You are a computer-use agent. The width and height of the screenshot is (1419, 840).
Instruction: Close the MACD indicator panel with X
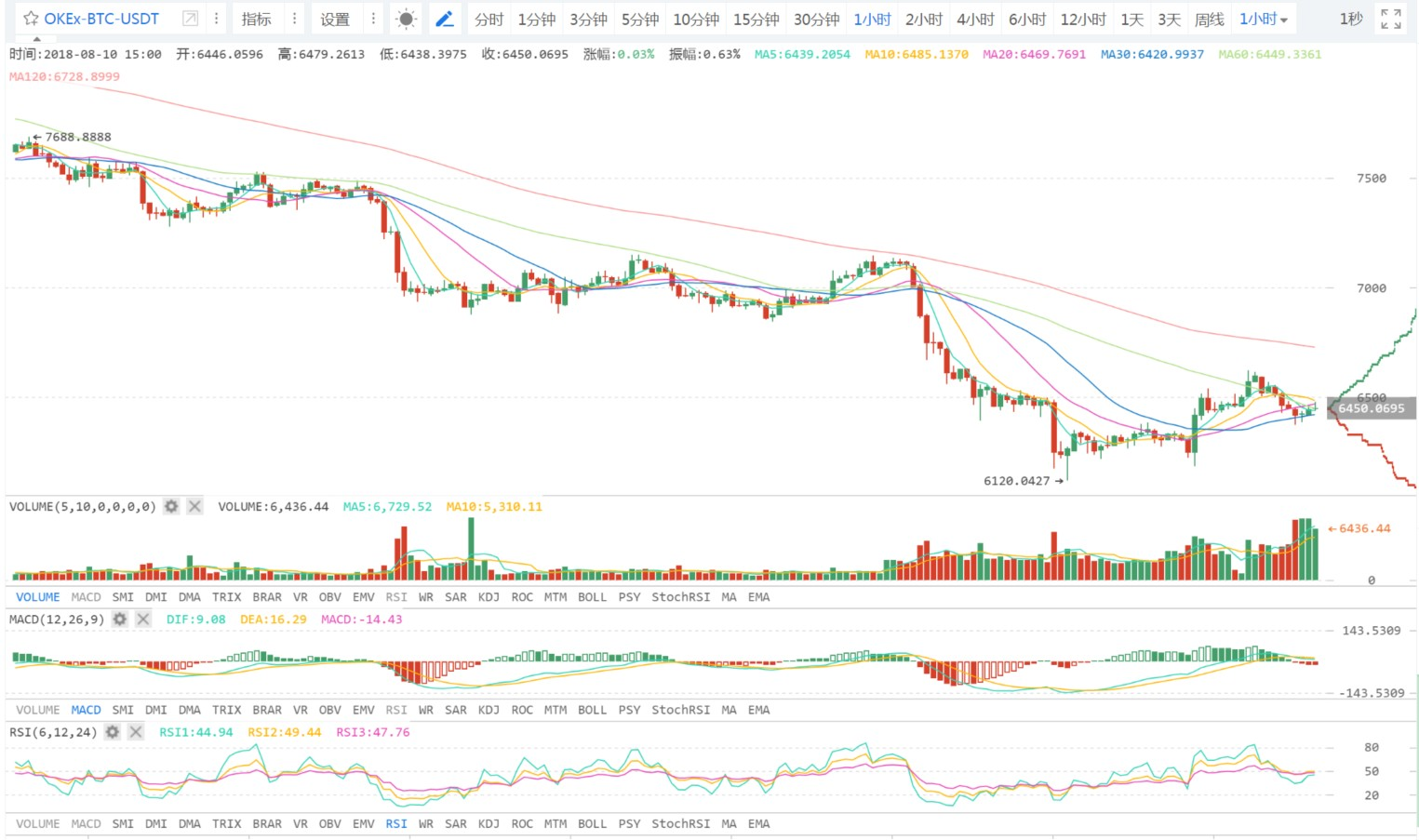click(143, 619)
